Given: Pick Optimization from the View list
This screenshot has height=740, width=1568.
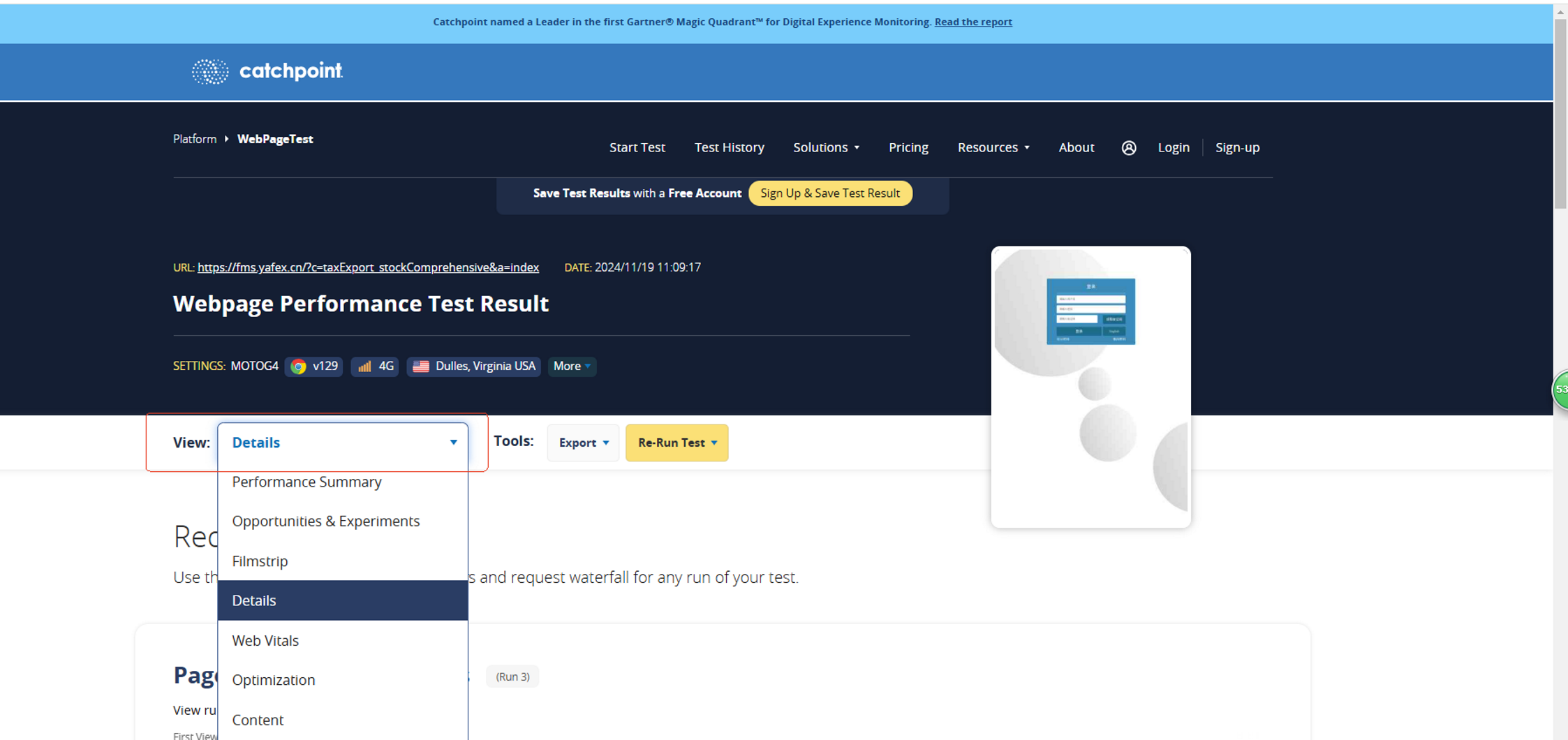Looking at the screenshot, I should pos(343,679).
